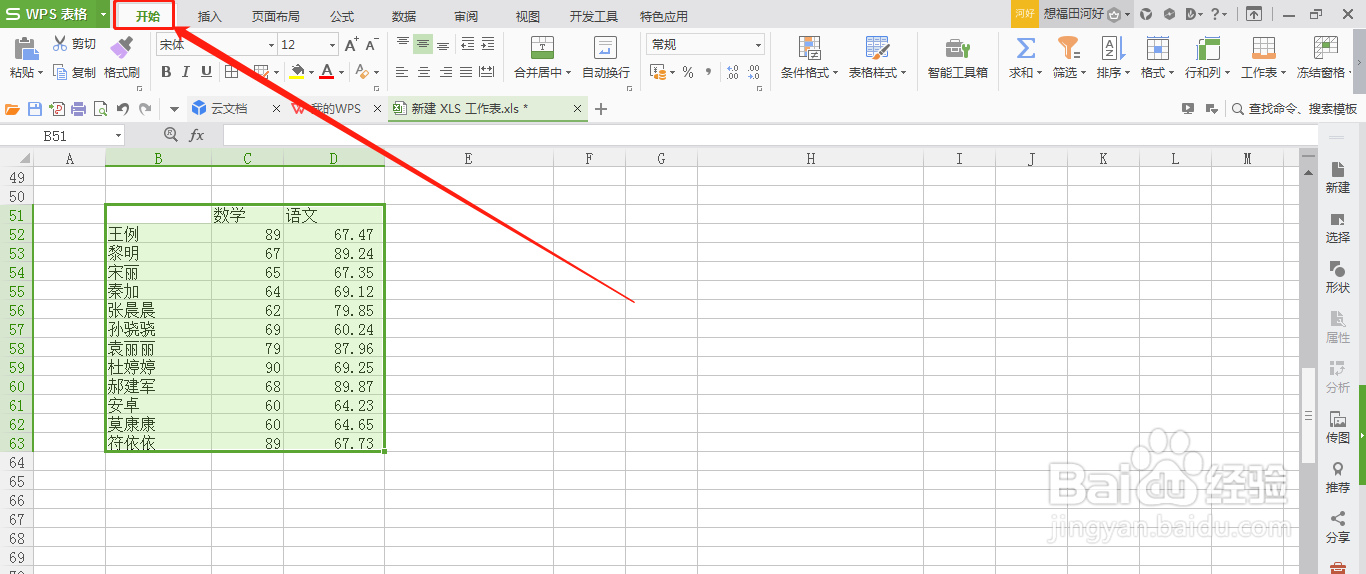
Task: Switch to the View (视图) tab
Action: pyautogui.click(x=528, y=16)
